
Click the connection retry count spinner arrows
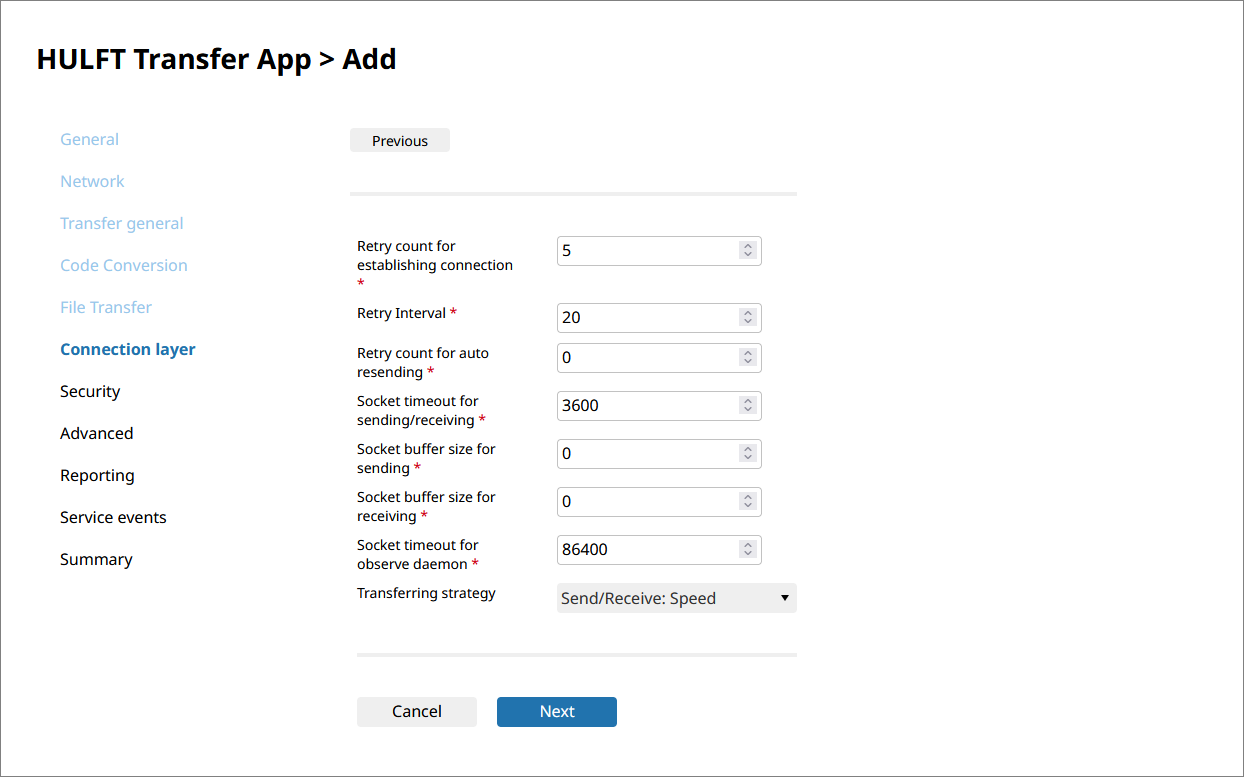747,251
